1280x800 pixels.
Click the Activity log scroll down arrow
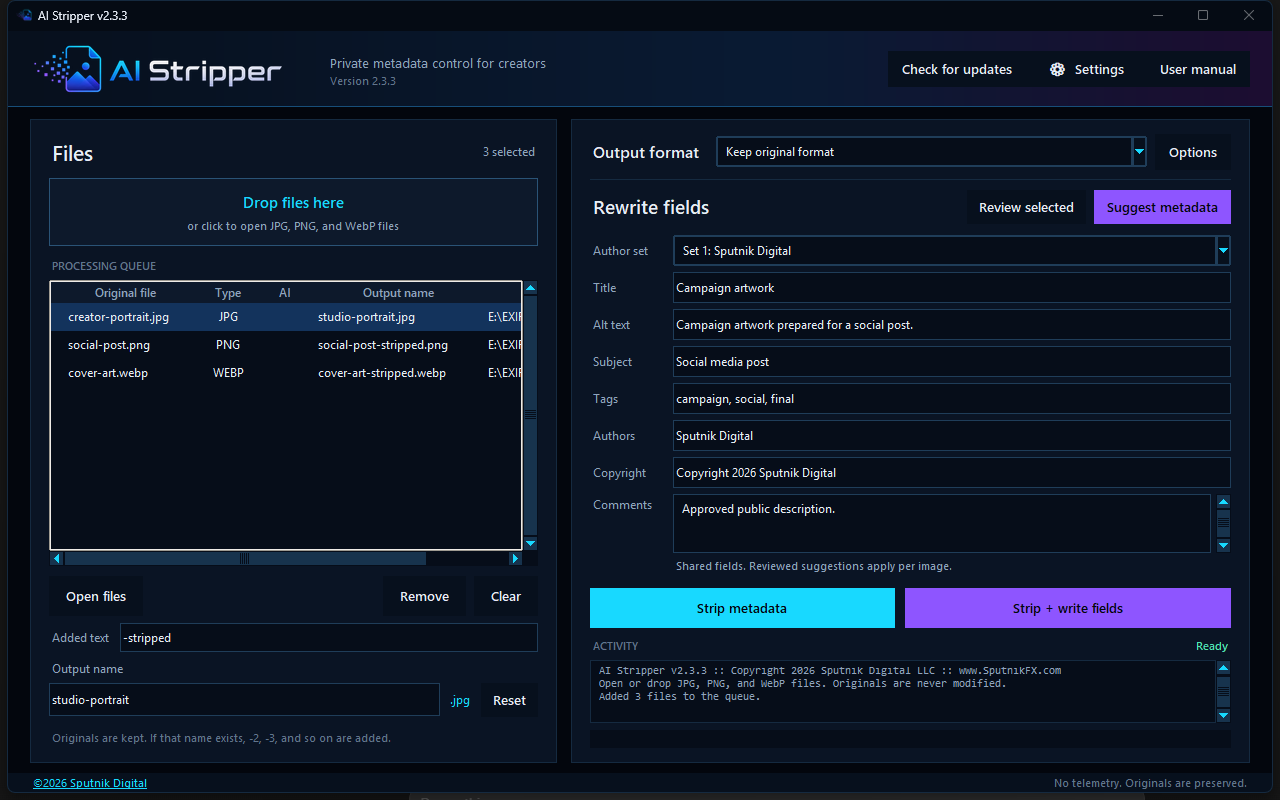point(1223,715)
